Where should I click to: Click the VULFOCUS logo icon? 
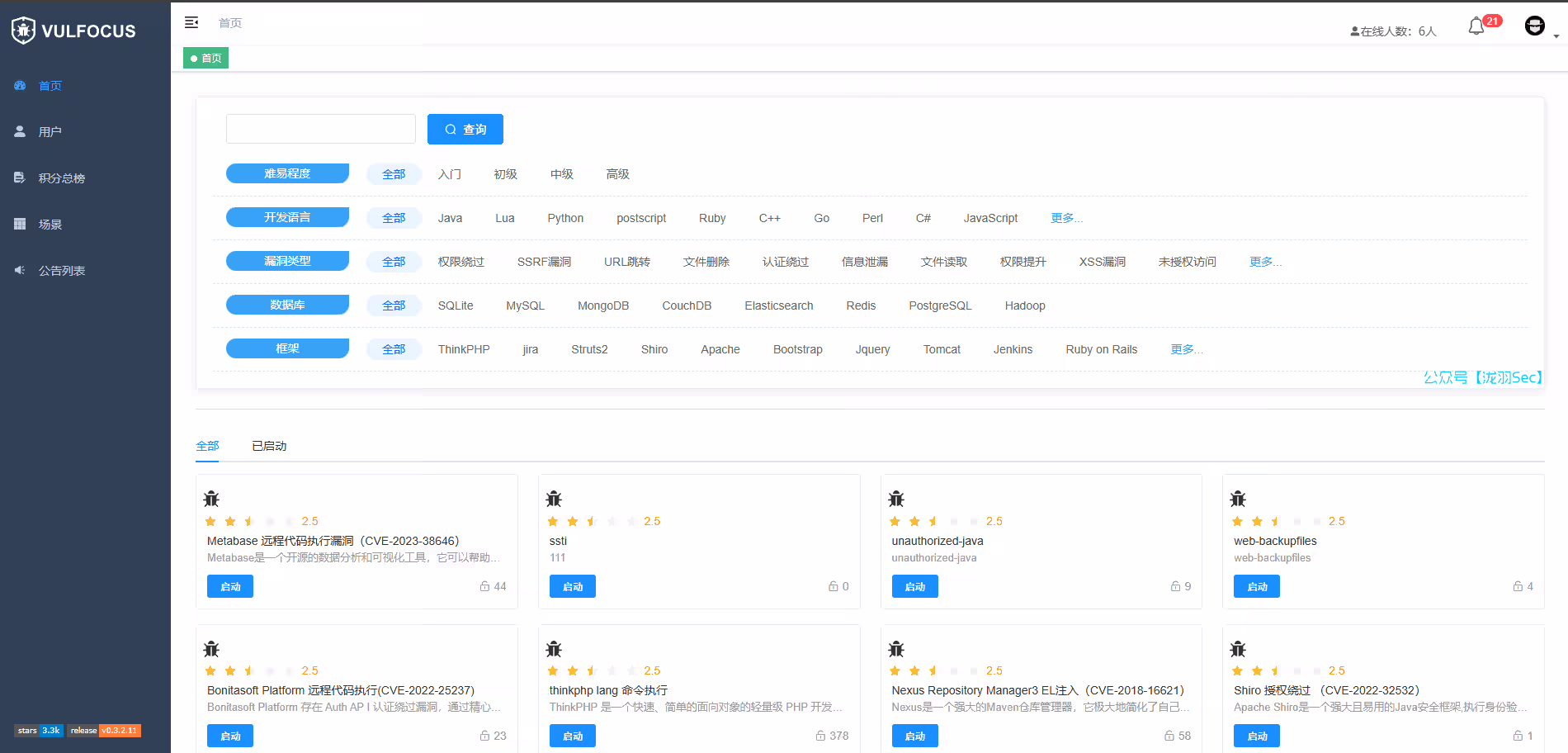coord(23,31)
